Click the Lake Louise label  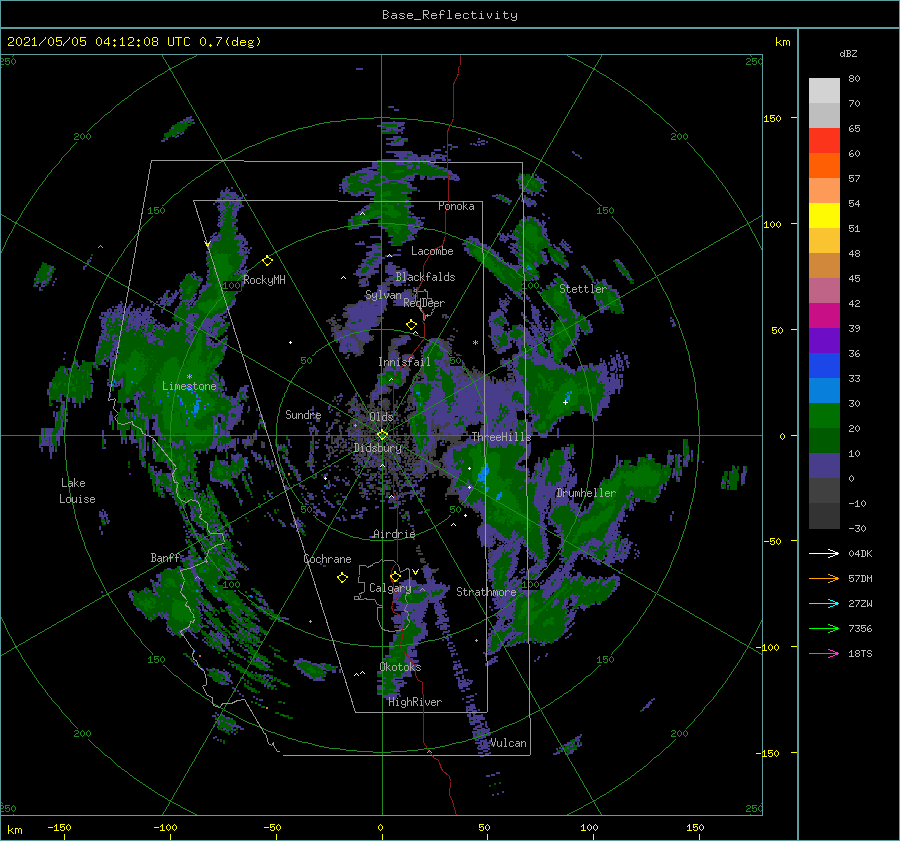coord(77,491)
